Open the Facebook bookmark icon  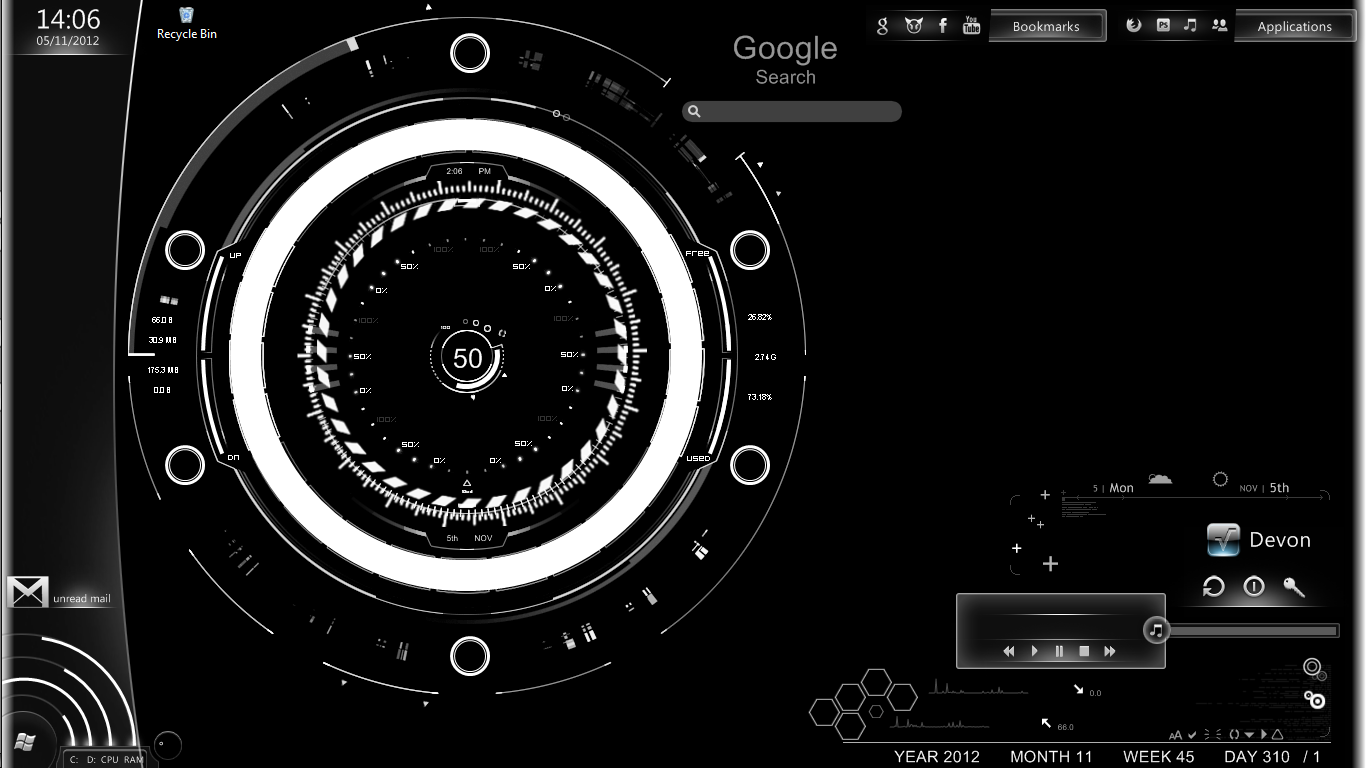coord(942,26)
